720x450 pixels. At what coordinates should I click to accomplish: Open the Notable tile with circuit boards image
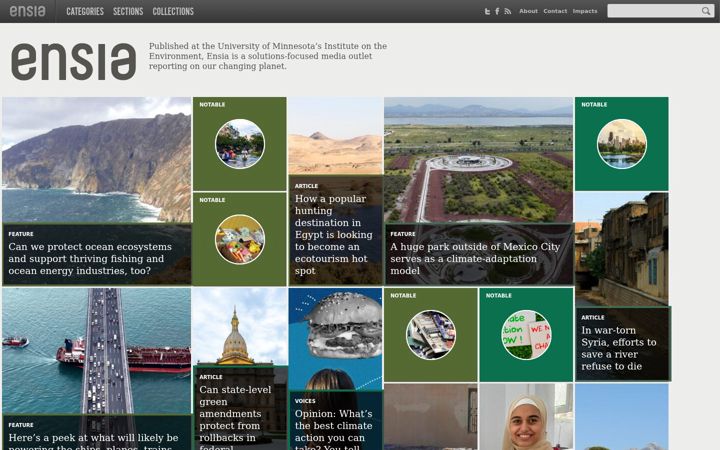[x=431, y=335]
